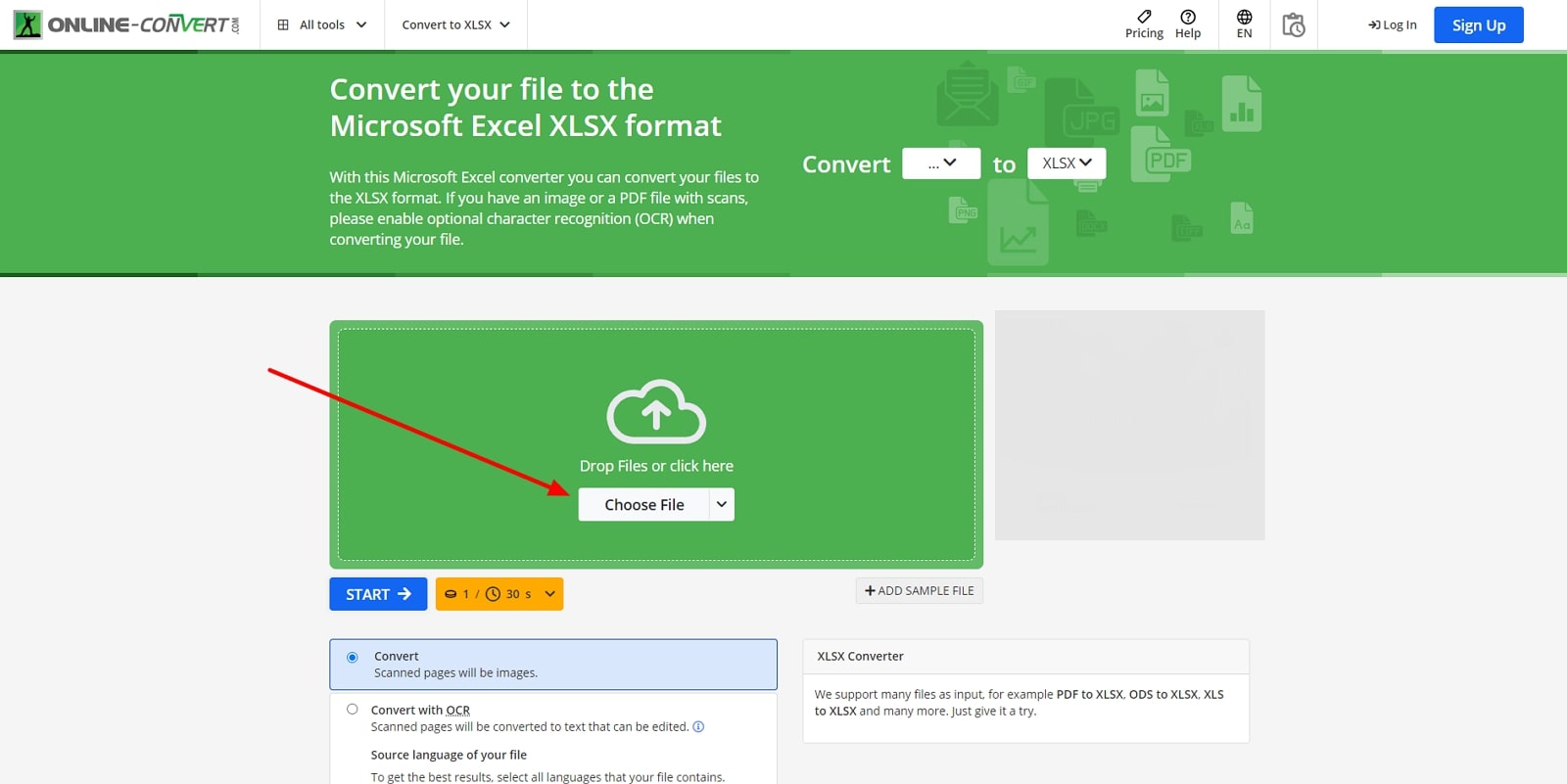Click the 'Drop Files or click here' text
Screen dimensions: 1567x784
(x=656, y=466)
